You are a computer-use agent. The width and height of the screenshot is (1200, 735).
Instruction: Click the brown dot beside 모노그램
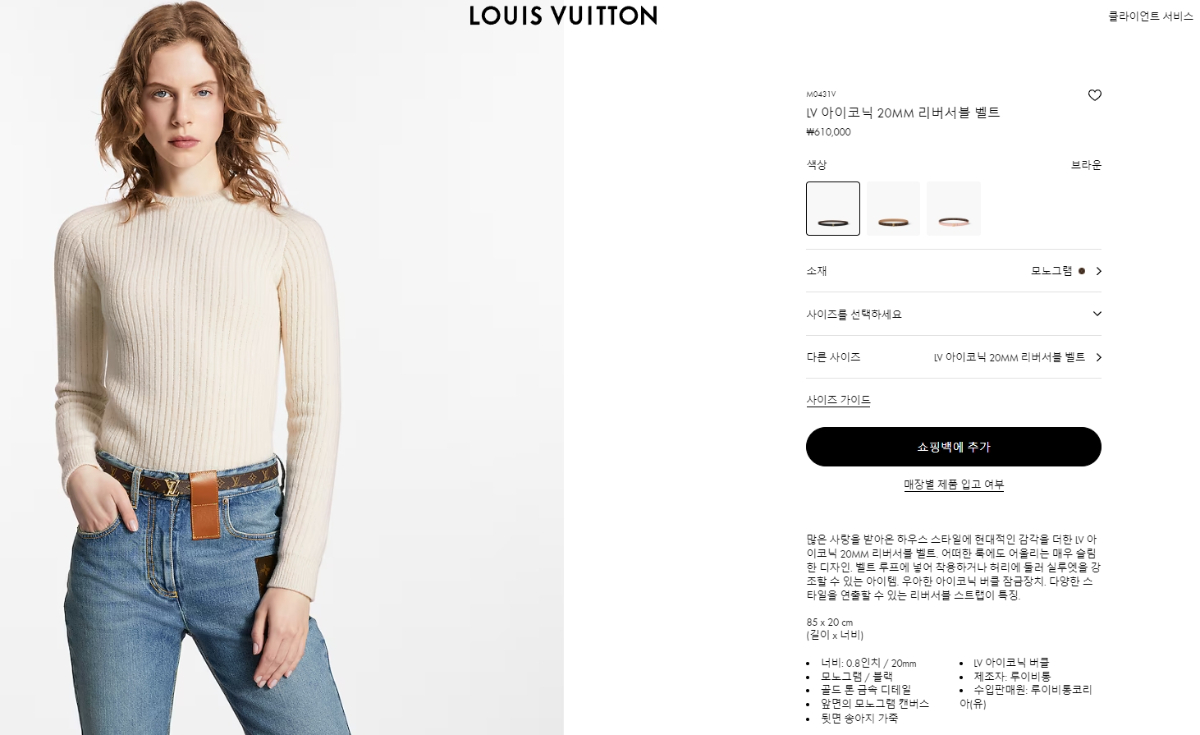[1081, 271]
